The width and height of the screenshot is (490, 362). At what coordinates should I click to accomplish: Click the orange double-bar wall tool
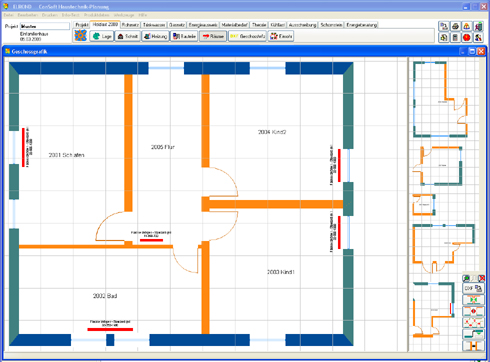(473, 346)
